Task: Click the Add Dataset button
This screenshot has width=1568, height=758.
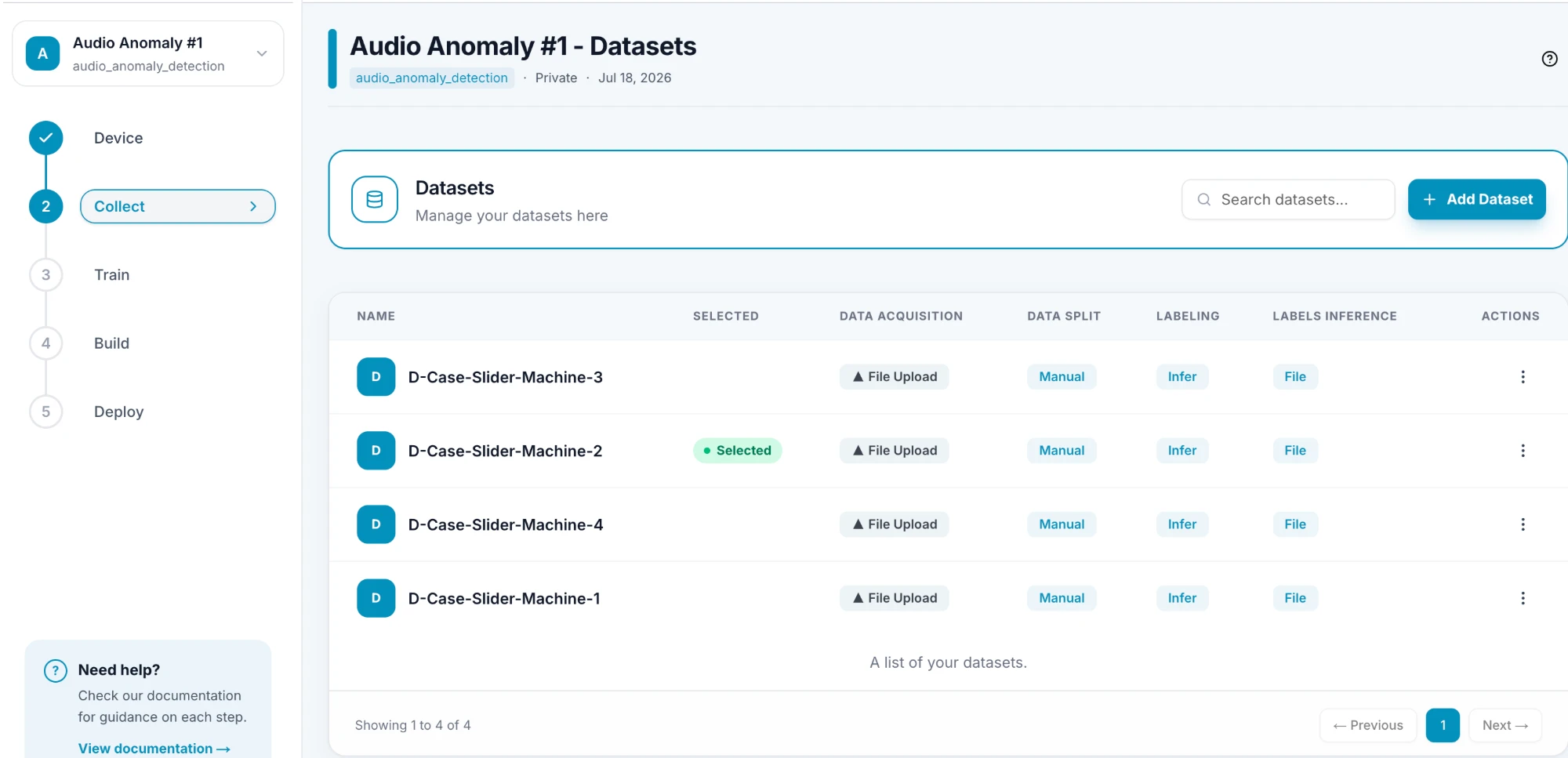Action: pos(1477,199)
